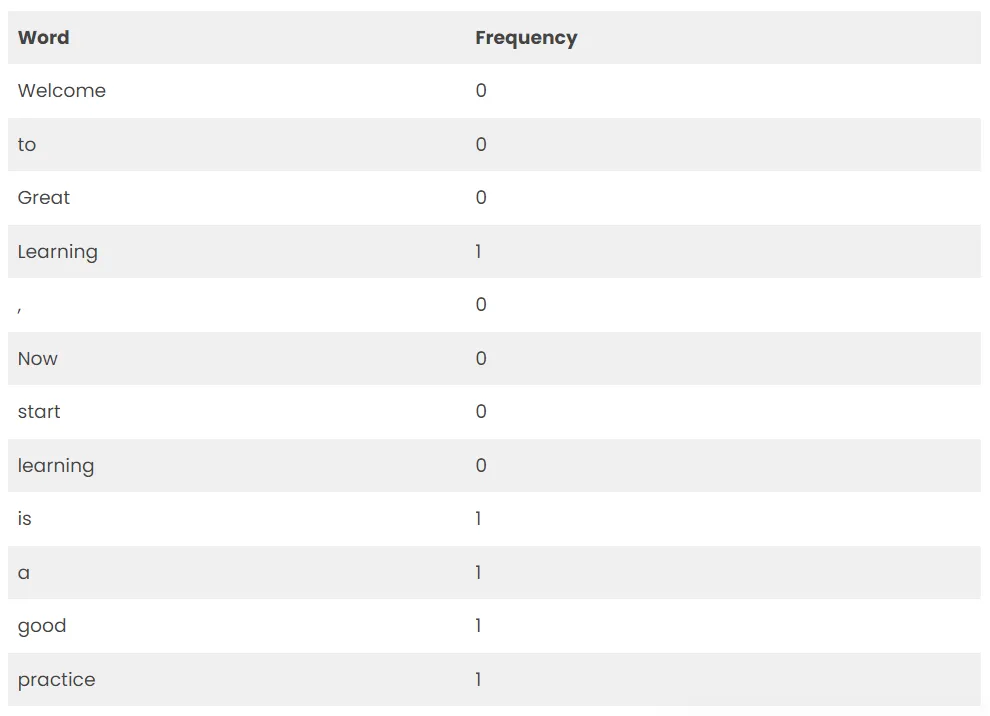Click the word 'to' in the table
This screenshot has height=716, width=990.
pos(27,145)
